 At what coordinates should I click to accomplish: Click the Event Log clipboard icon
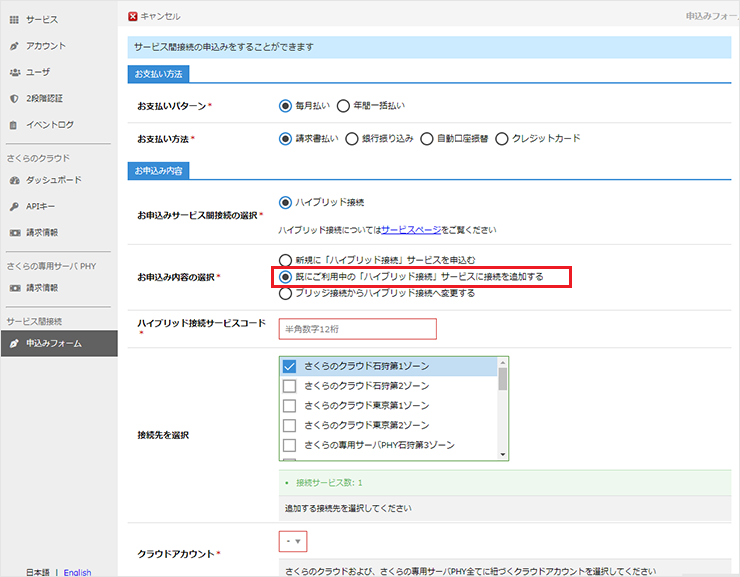[x=14, y=125]
